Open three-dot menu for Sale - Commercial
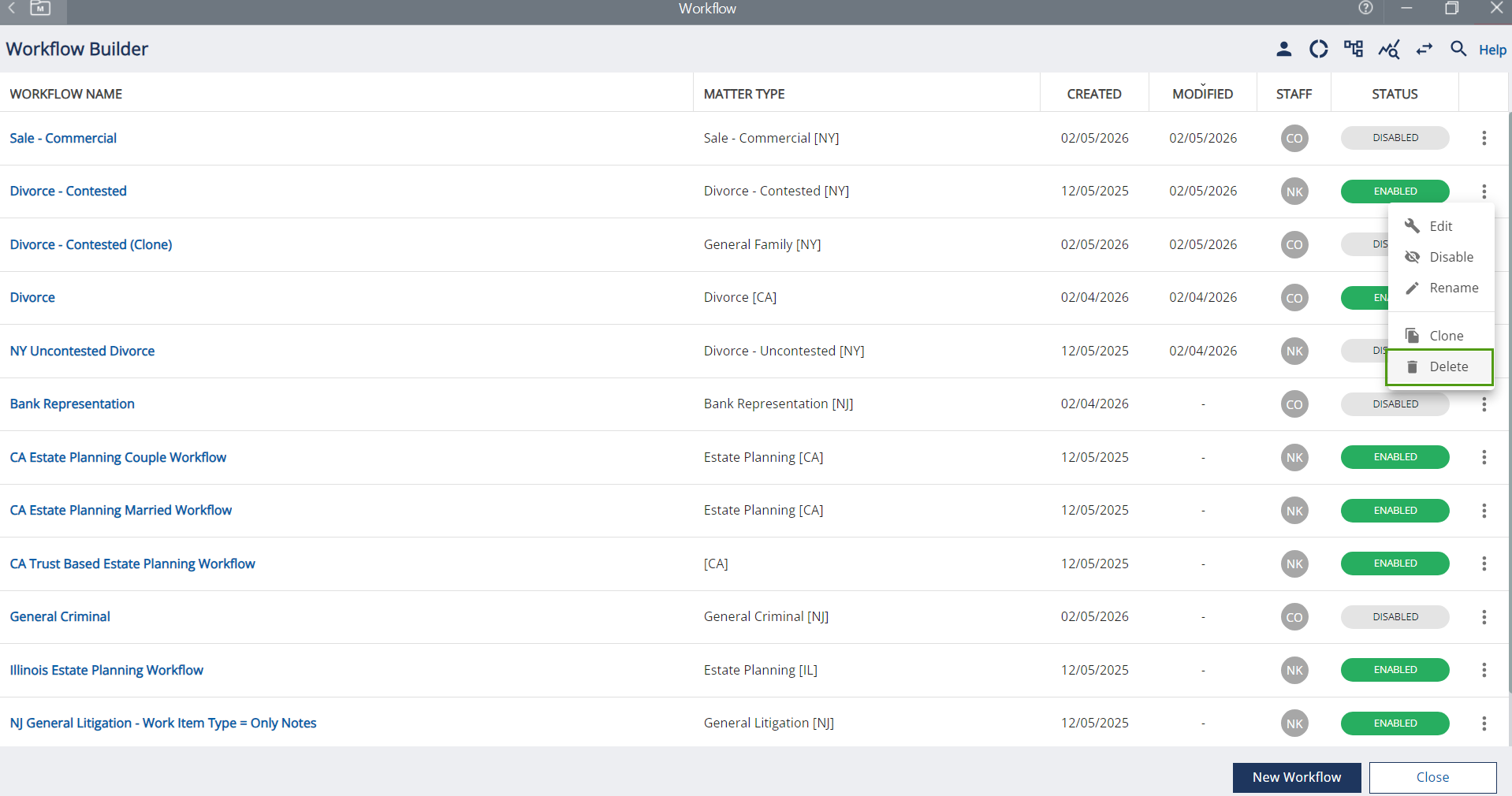1512x796 pixels. tap(1484, 138)
